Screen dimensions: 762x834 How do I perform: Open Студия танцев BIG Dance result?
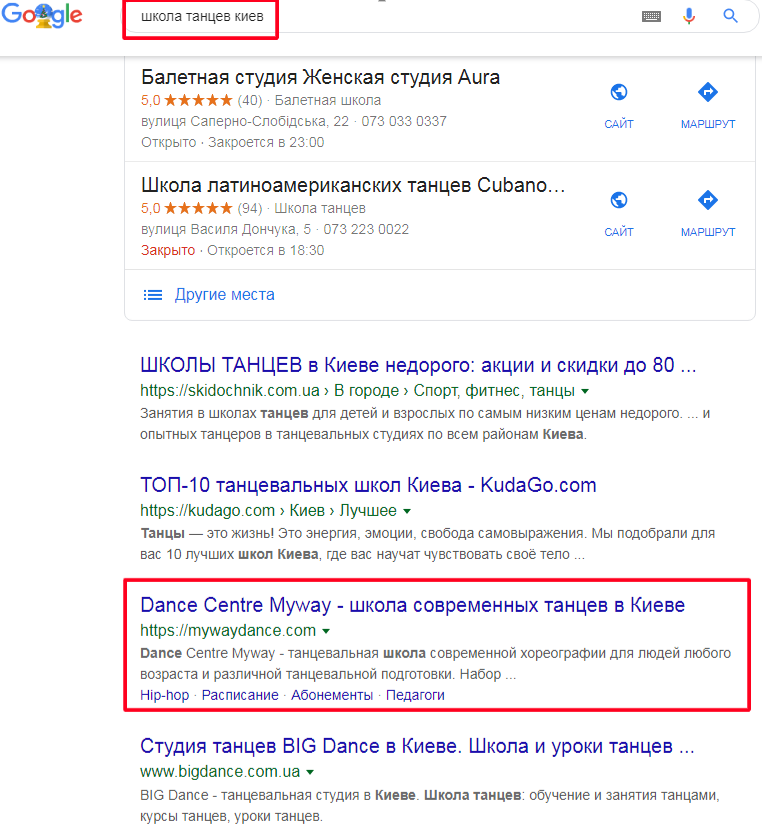[417, 746]
